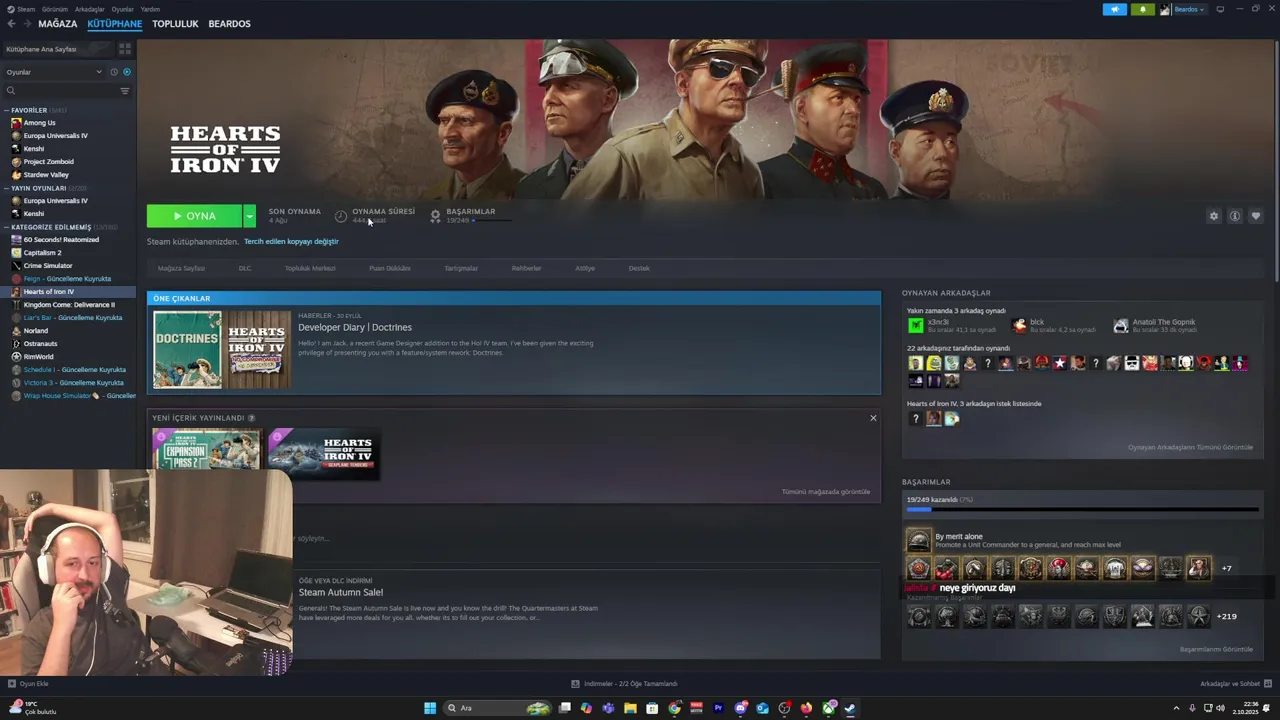1280x720 pixels.
Task: Open File Explorer from the taskbar
Action: [630, 708]
